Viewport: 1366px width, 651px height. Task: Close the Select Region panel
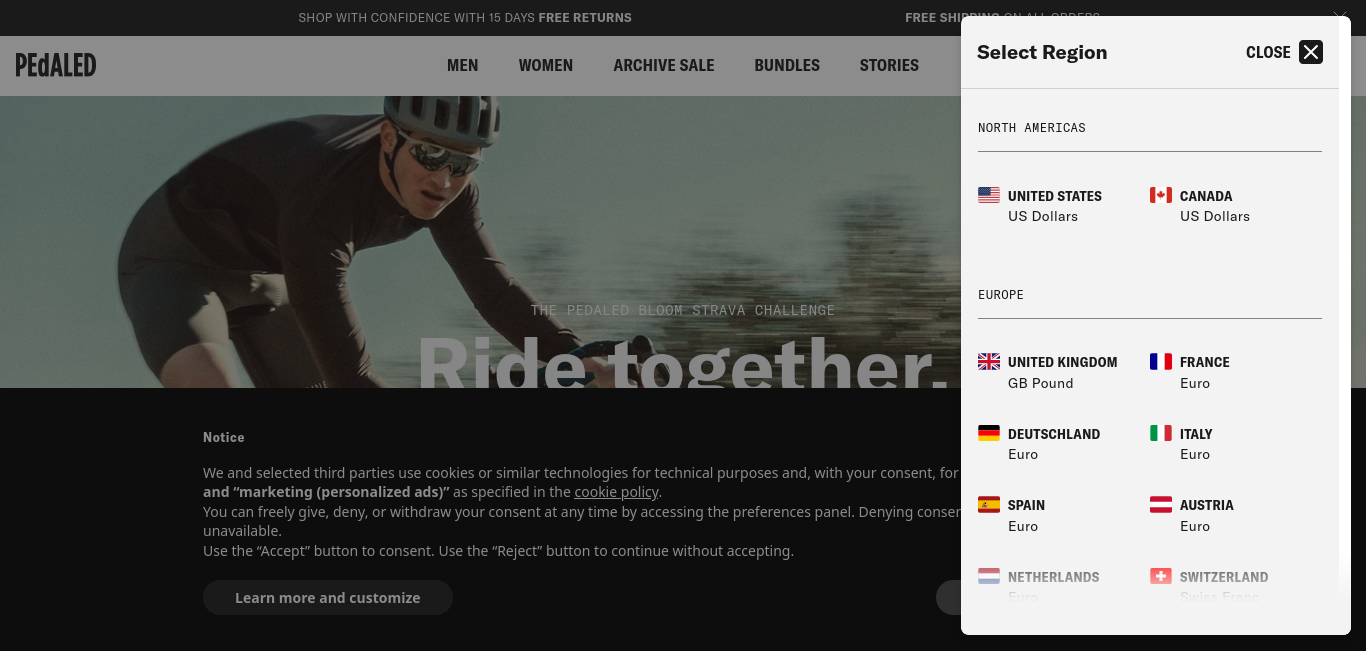coord(1310,52)
